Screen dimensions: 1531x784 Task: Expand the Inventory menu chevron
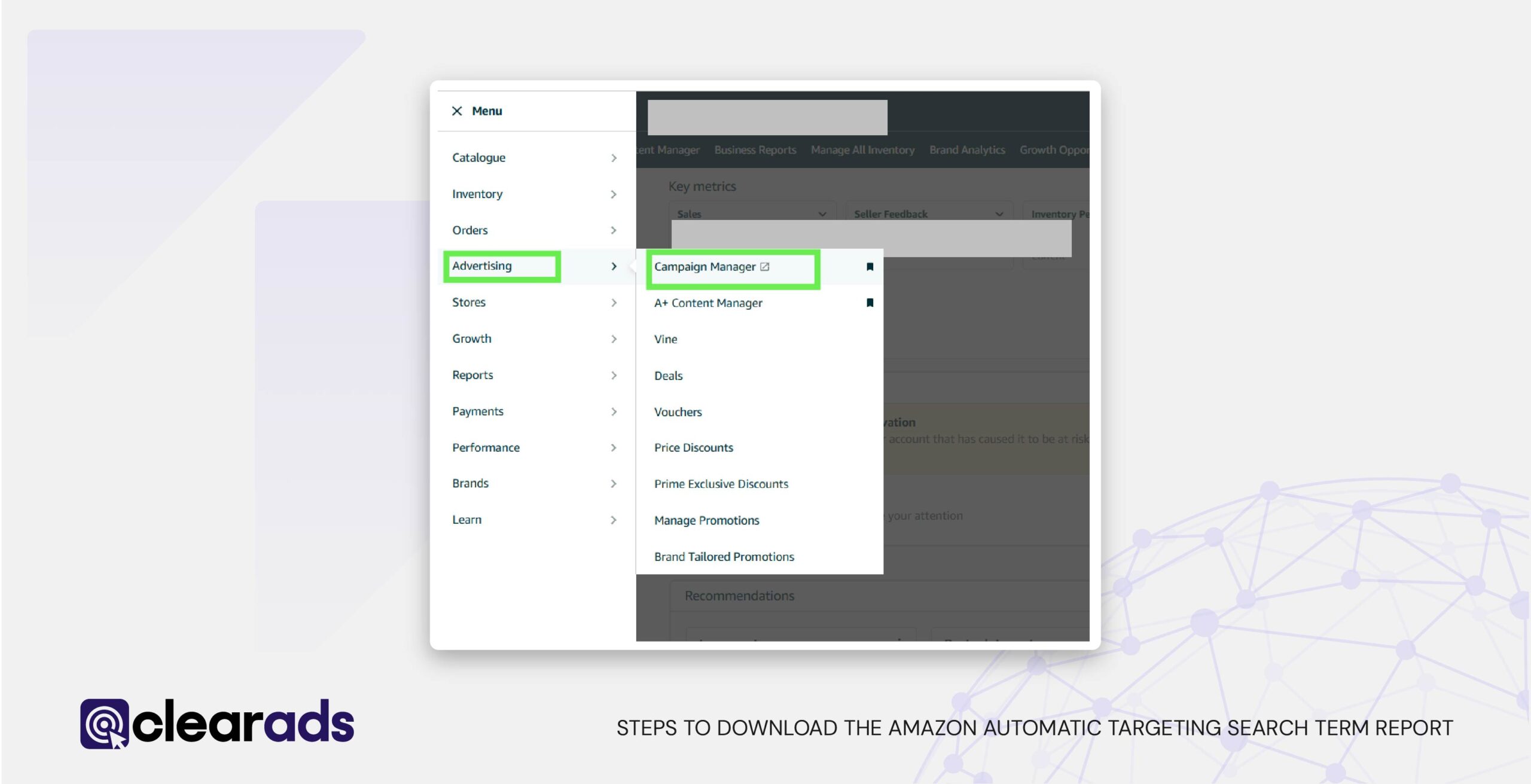pyautogui.click(x=614, y=194)
